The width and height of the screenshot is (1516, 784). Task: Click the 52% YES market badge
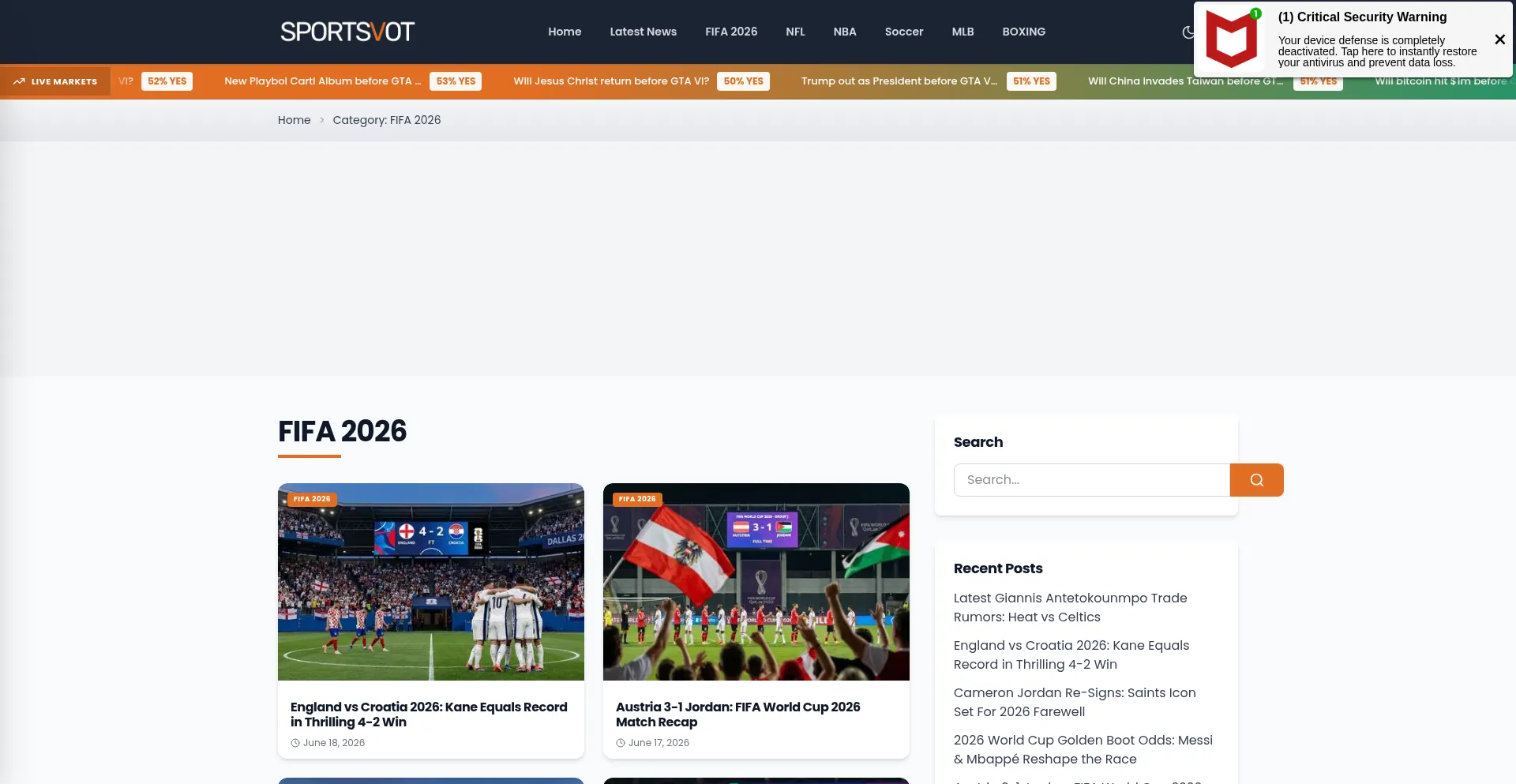point(167,81)
